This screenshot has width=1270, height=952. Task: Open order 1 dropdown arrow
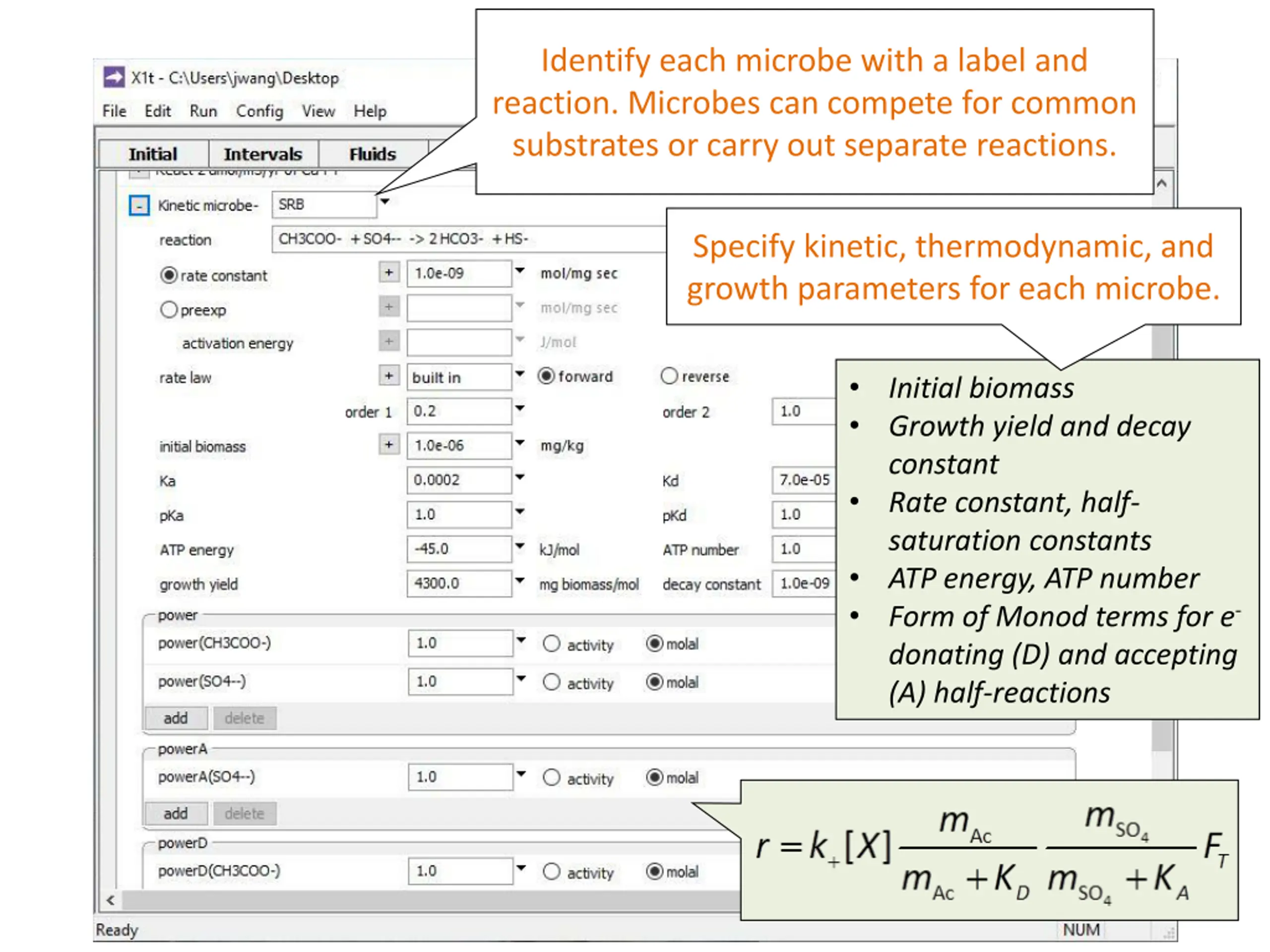pyautogui.click(x=519, y=408)
